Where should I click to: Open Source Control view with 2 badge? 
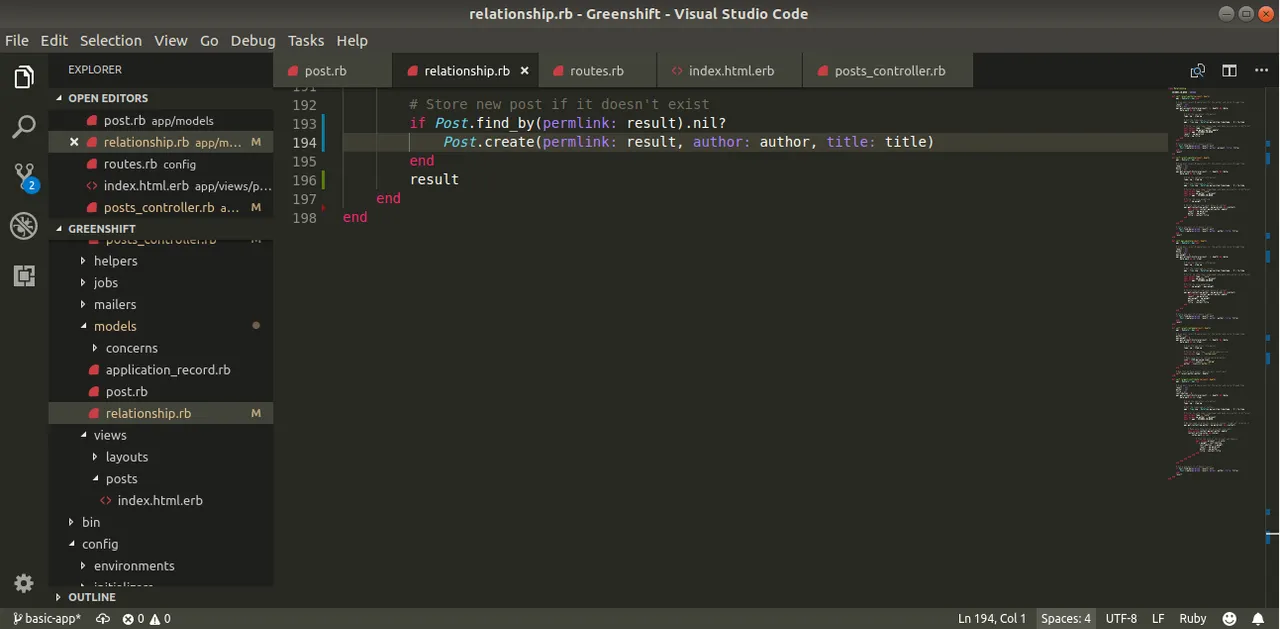tap(24, 177)
